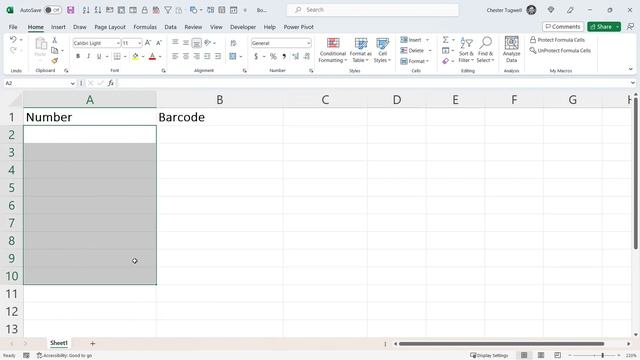Open the General number format dropdown
The image size is (640, 360).
pos(309,43)
